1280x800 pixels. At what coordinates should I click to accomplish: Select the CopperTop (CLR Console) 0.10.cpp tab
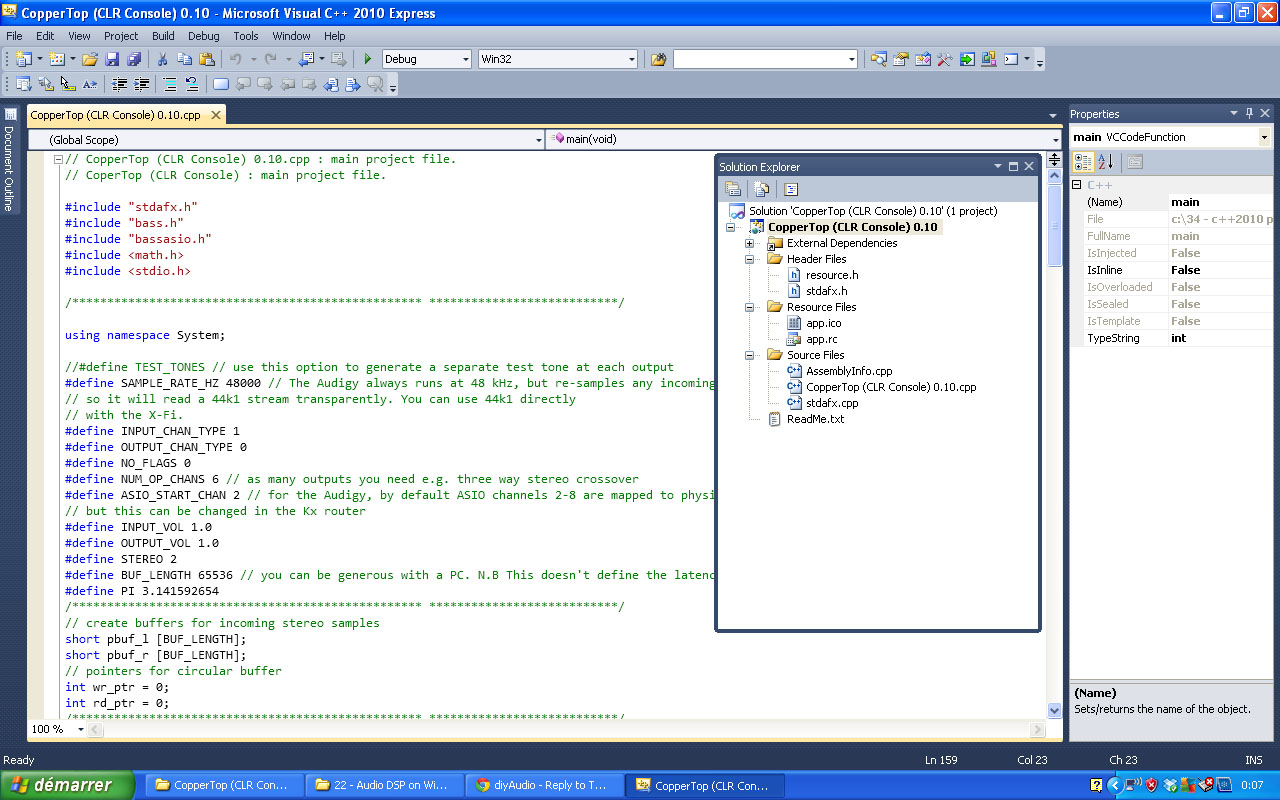pos(115,115)
